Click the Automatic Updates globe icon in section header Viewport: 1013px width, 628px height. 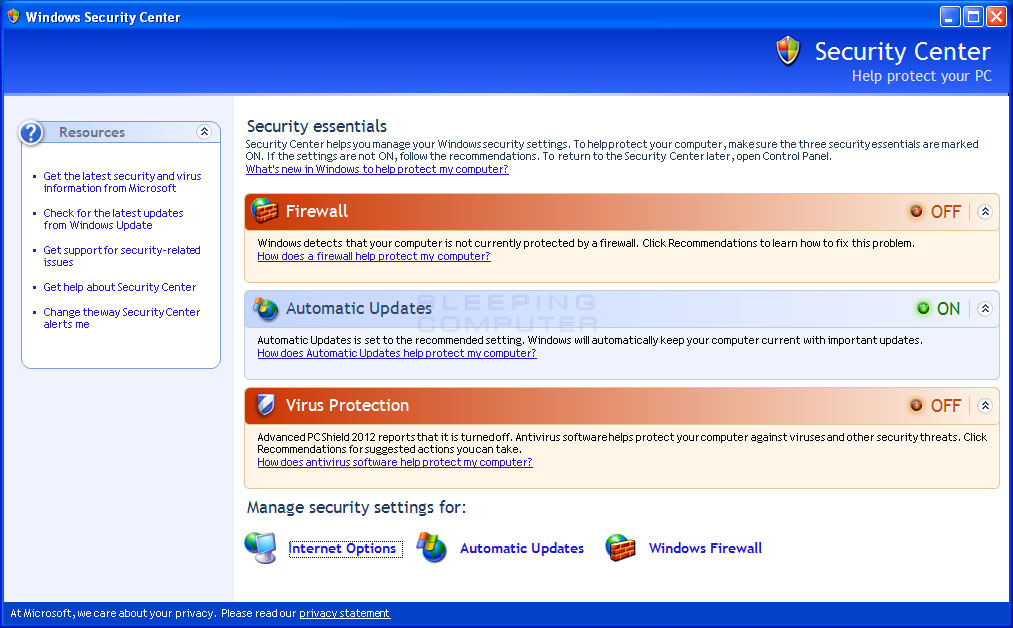click(265, 309)
